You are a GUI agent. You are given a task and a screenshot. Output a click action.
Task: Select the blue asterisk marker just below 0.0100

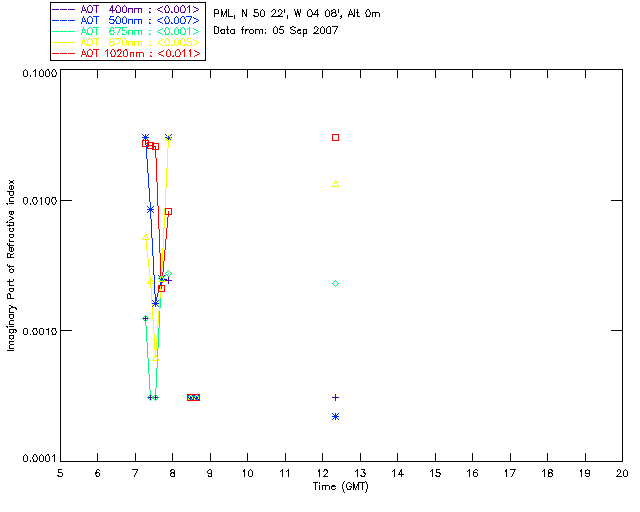tap(151, 209)
